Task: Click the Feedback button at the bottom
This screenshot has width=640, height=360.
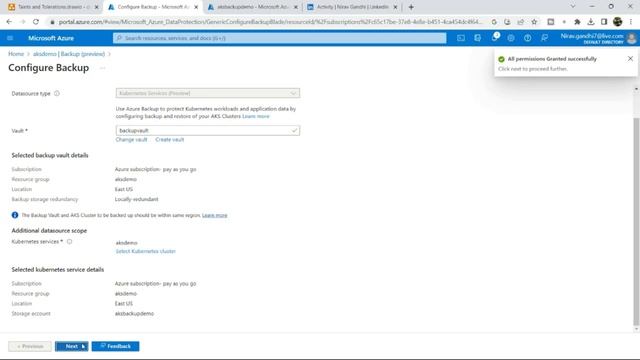Action: click(116, 346)
